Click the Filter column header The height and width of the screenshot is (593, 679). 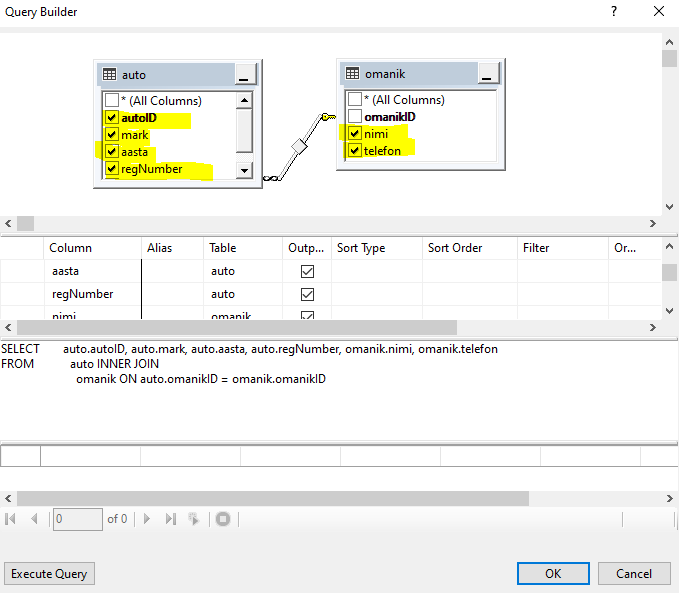(536, 248)
